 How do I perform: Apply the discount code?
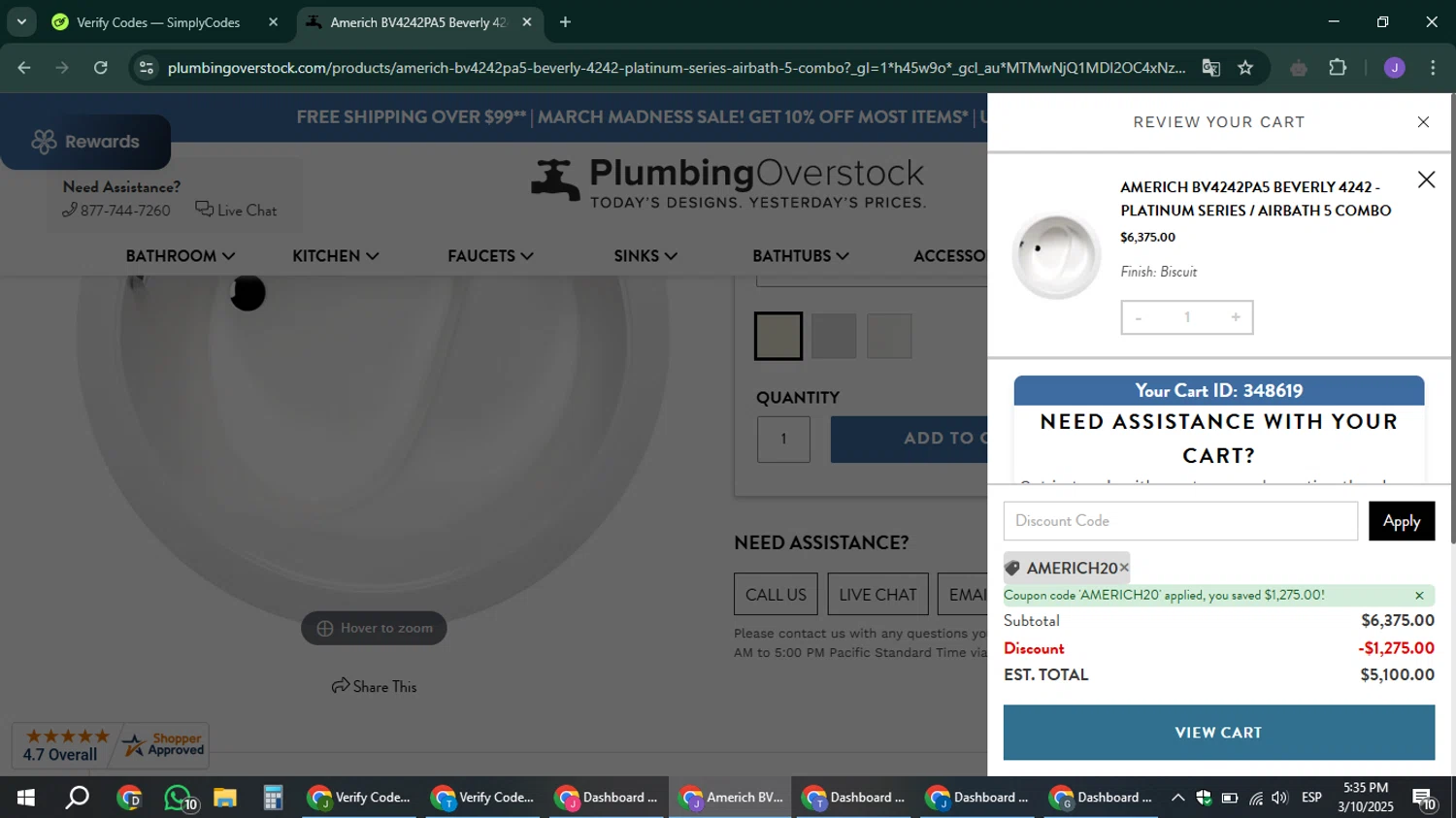1402,521
